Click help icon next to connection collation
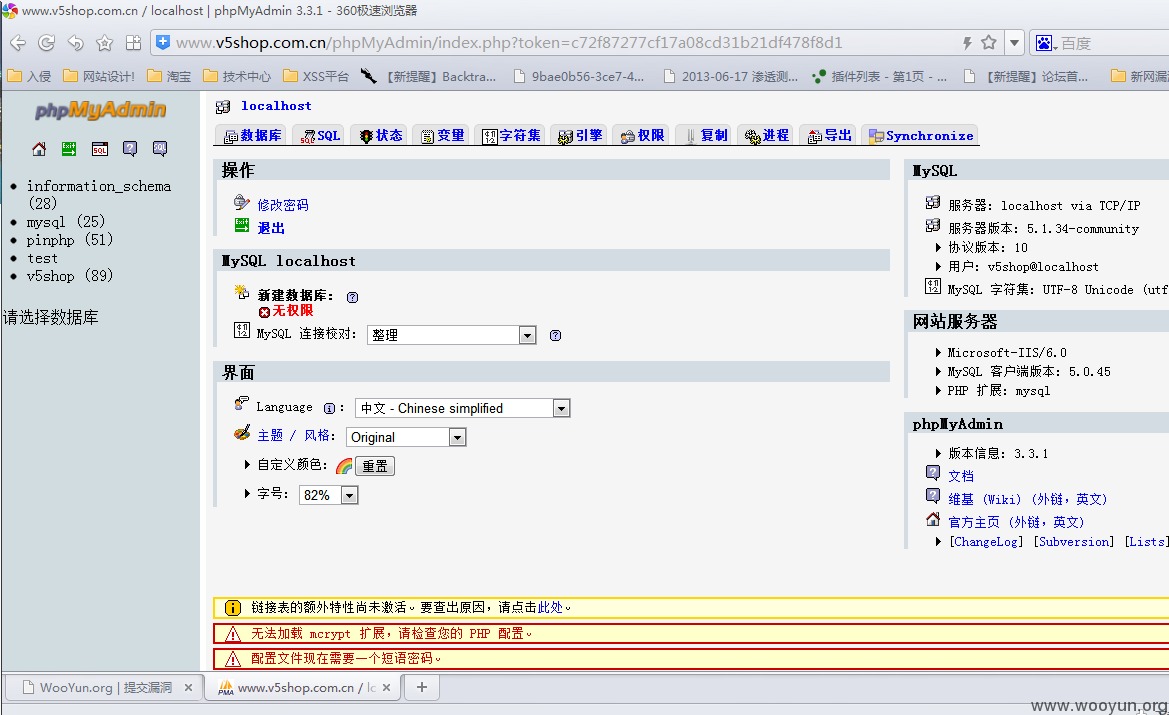The height and width of the screenshot is (715, 1169). click(555, 336)
